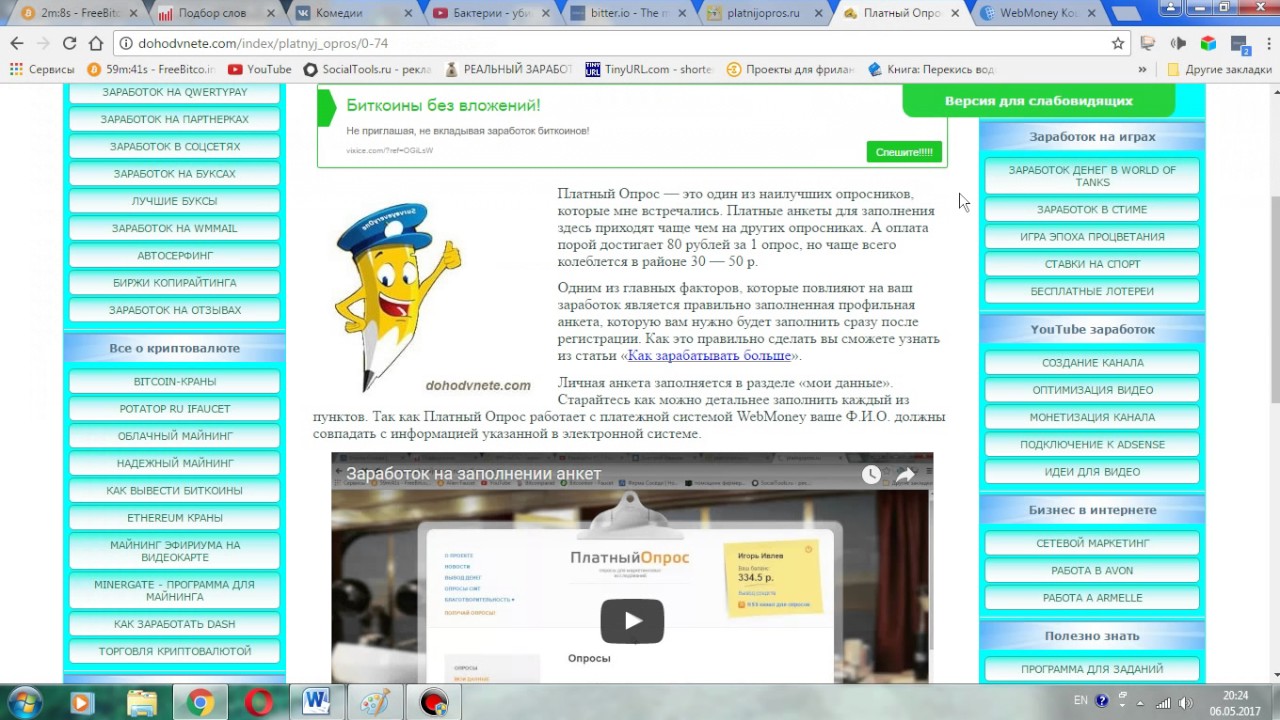Open АВТОСЕРФИНГ sidebar item
Screen dimensions: 1280x720
[175, 255]
